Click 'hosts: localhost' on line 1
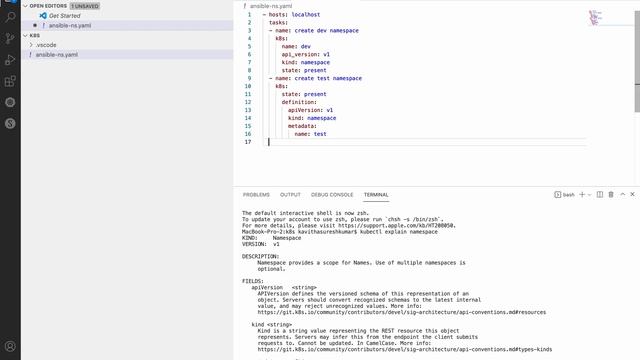Viewport: 640px width, 360px height. coord(294,15)
